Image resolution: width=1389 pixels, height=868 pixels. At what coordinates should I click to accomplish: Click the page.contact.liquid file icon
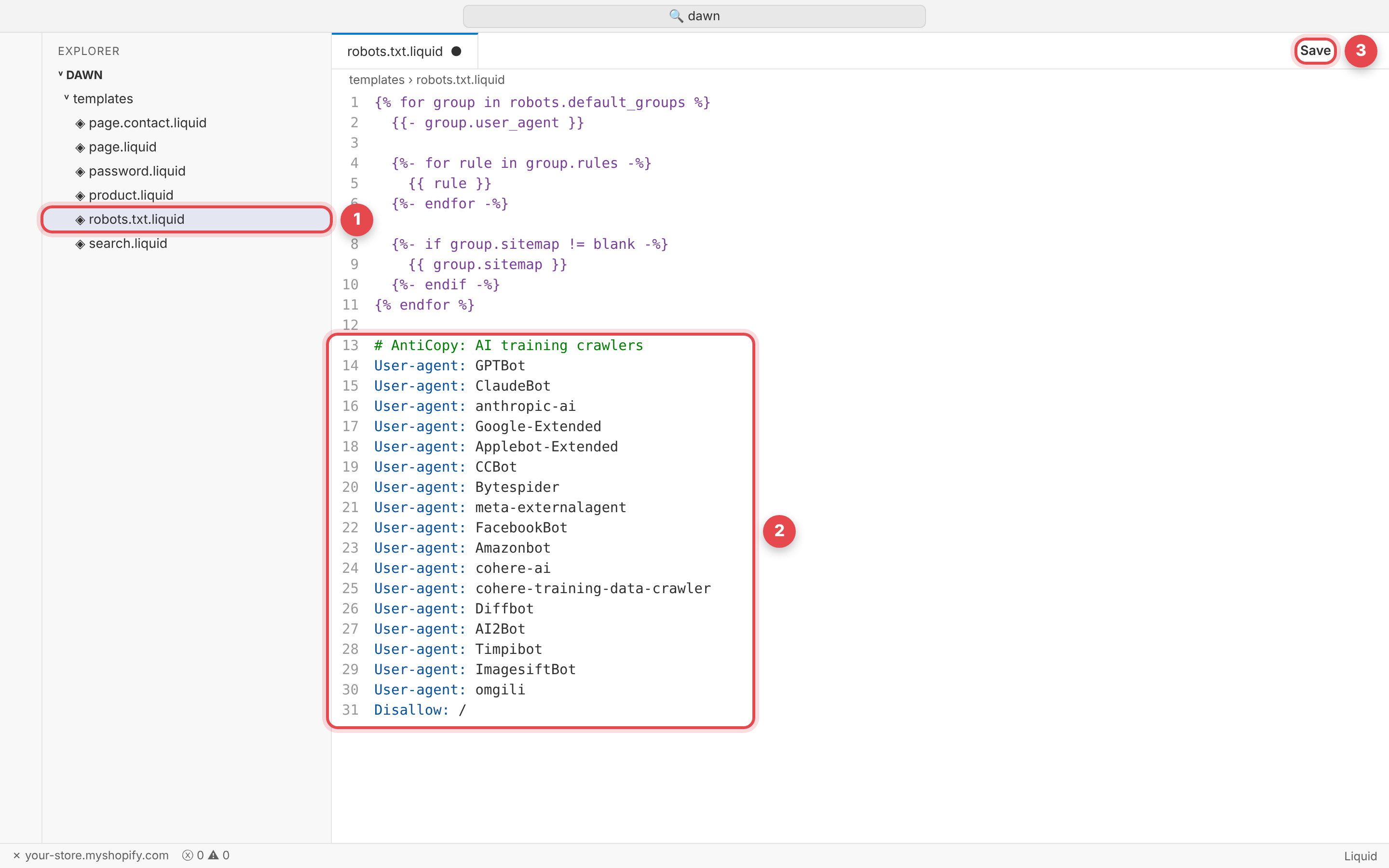[x=81, y=123]
